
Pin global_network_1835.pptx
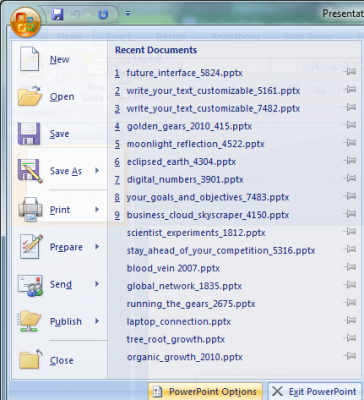pos(350,284)
